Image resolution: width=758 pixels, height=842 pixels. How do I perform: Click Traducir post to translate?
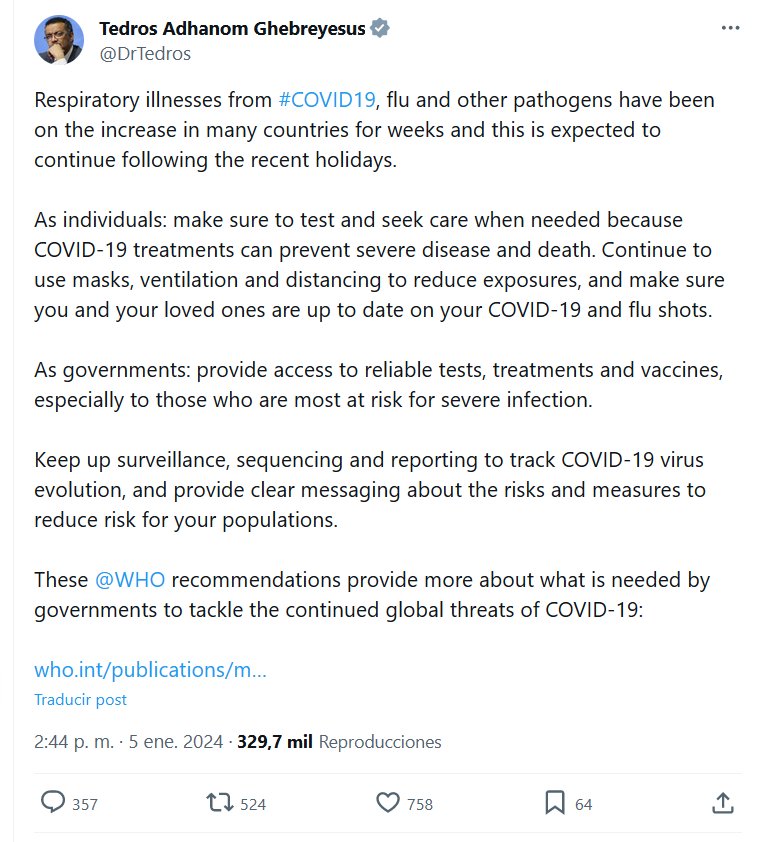(80, 700)
